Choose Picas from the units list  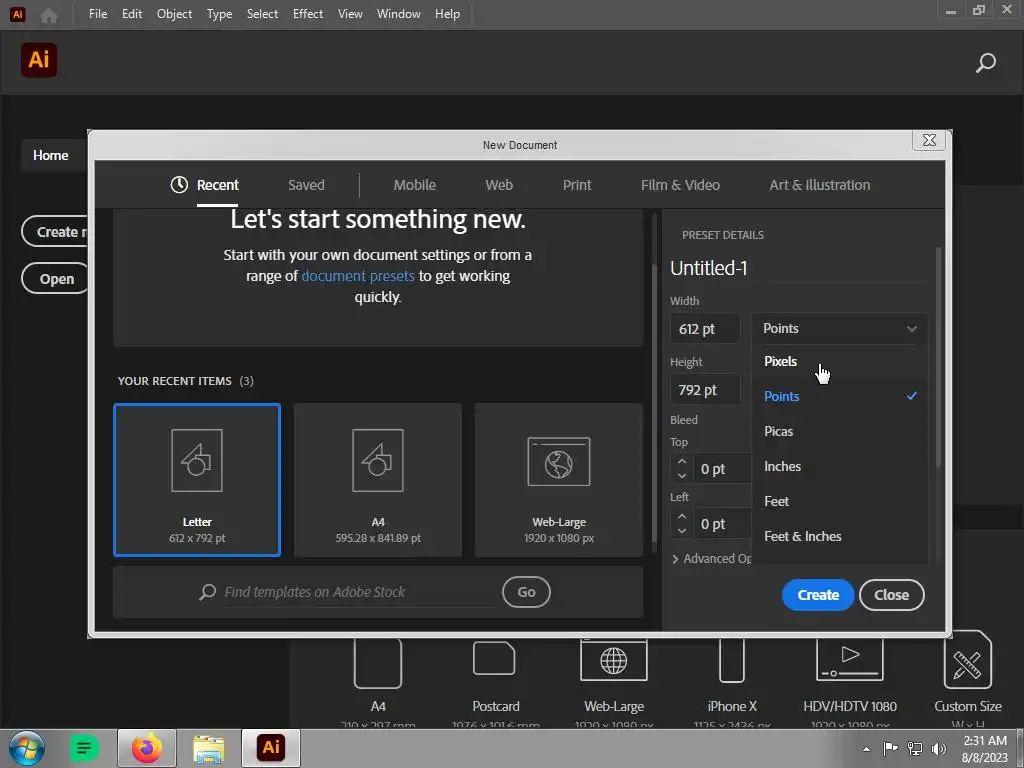coord(840,431)
